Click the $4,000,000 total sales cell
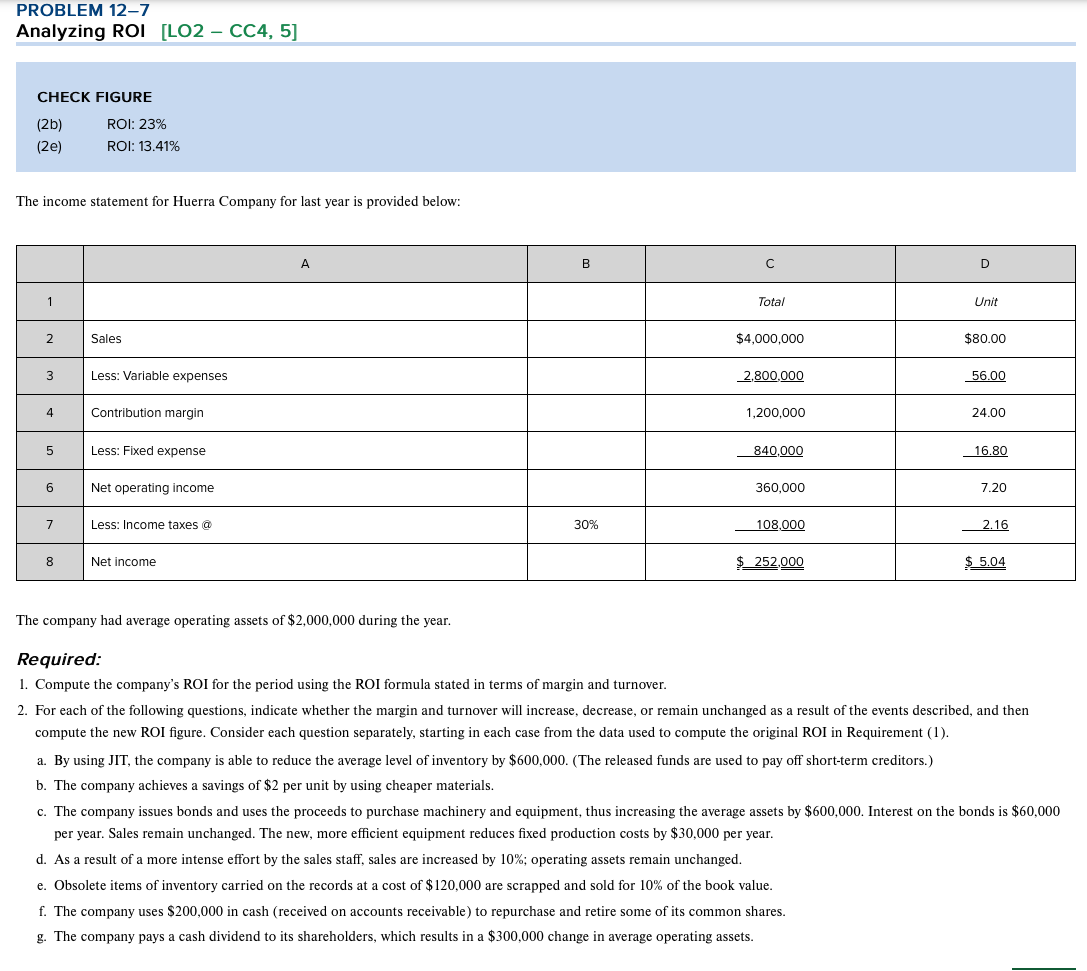 [x=769, y=338]
